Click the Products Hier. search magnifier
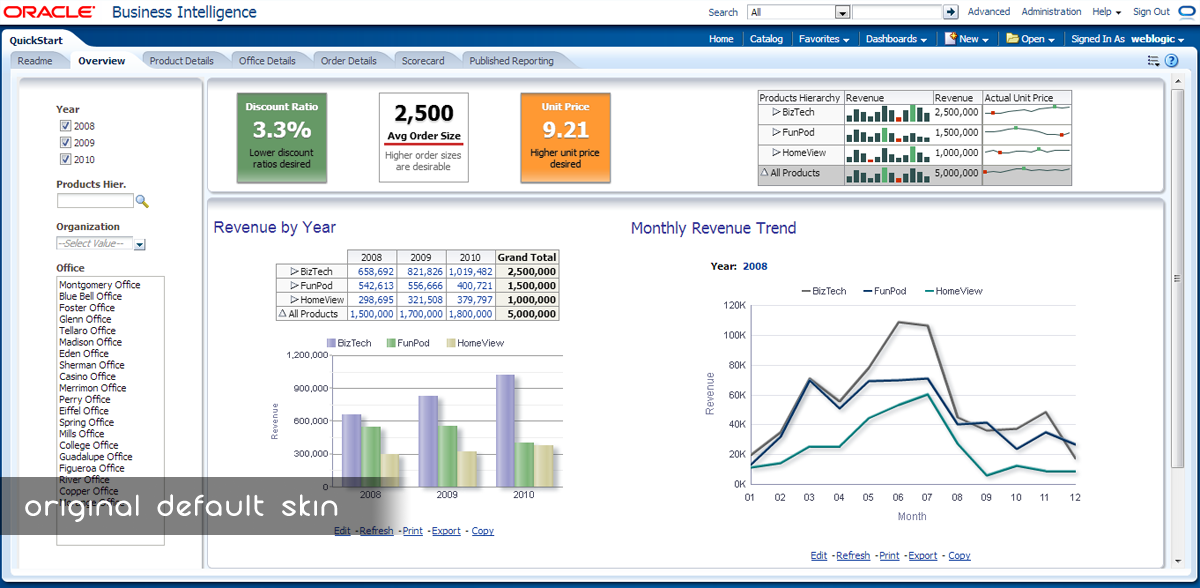Screen dimensions: 1200x588 [142, 201]
